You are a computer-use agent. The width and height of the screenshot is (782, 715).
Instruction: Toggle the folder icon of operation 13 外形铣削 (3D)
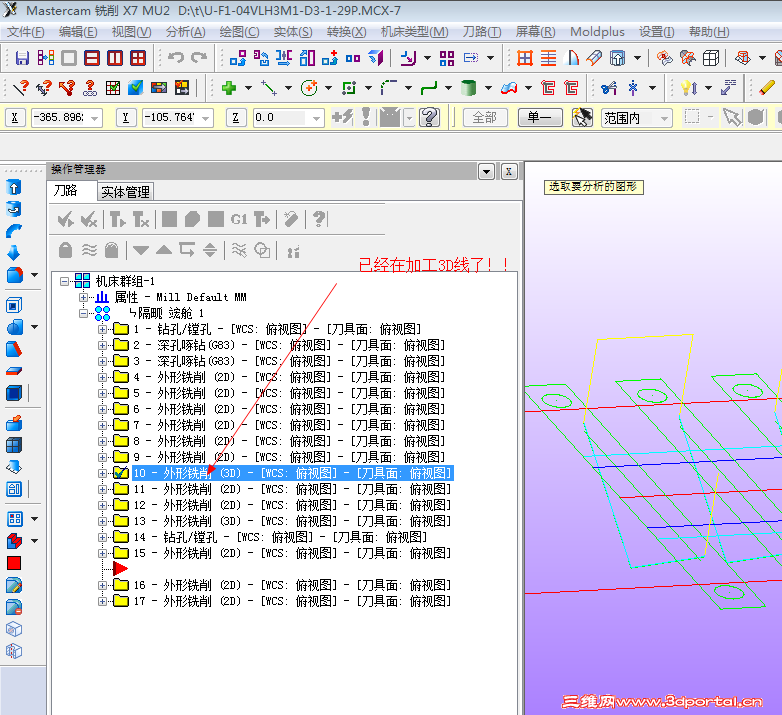coord(121,521)
